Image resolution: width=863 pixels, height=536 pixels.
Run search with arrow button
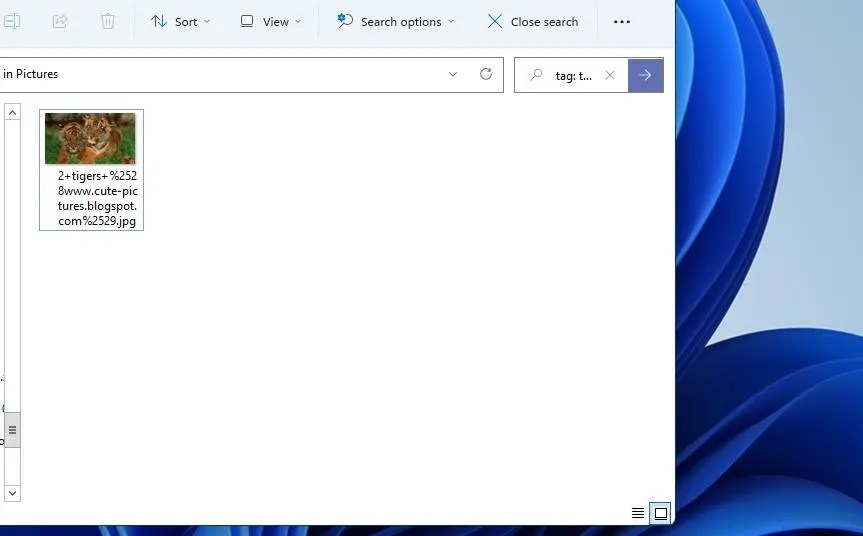point(646,75)
